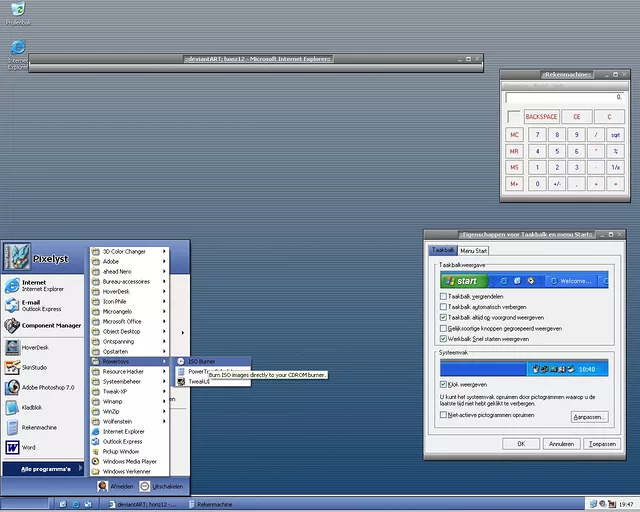
Task: Open the Prullenbak desktop icon
Action: click(16, 13)
